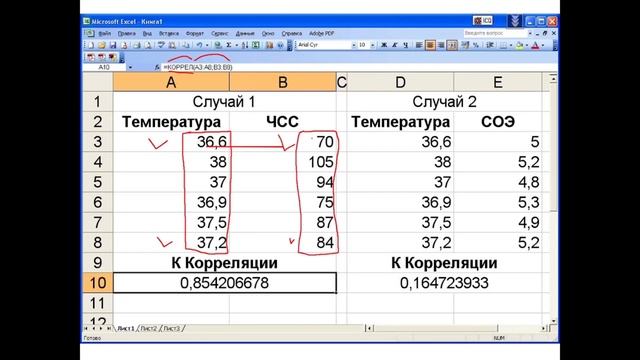Expand the Borders dropdown arrow
Image resolution: width=640 pixels, height=360 pixels.
511,45
